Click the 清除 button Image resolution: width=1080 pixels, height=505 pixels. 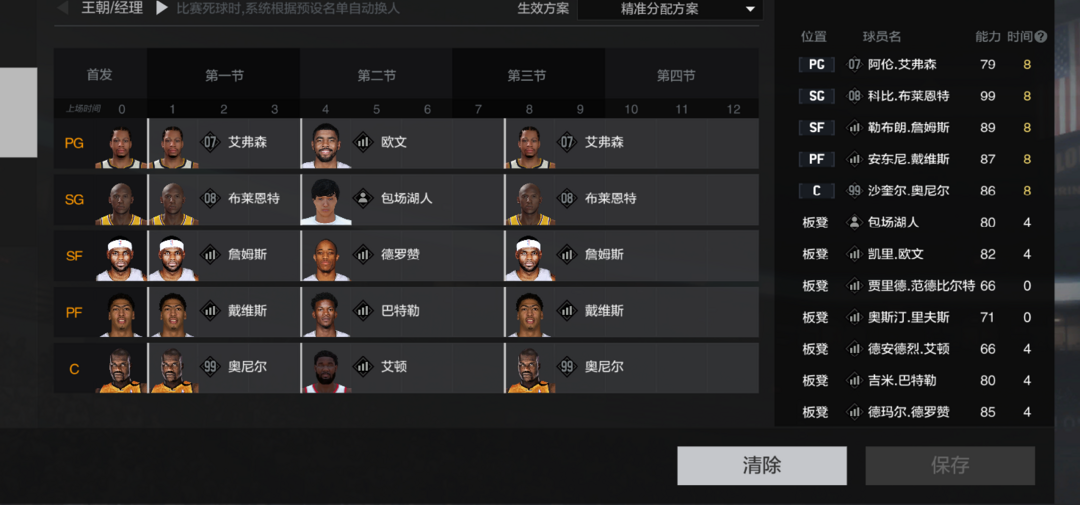click(x=762, y=466)
